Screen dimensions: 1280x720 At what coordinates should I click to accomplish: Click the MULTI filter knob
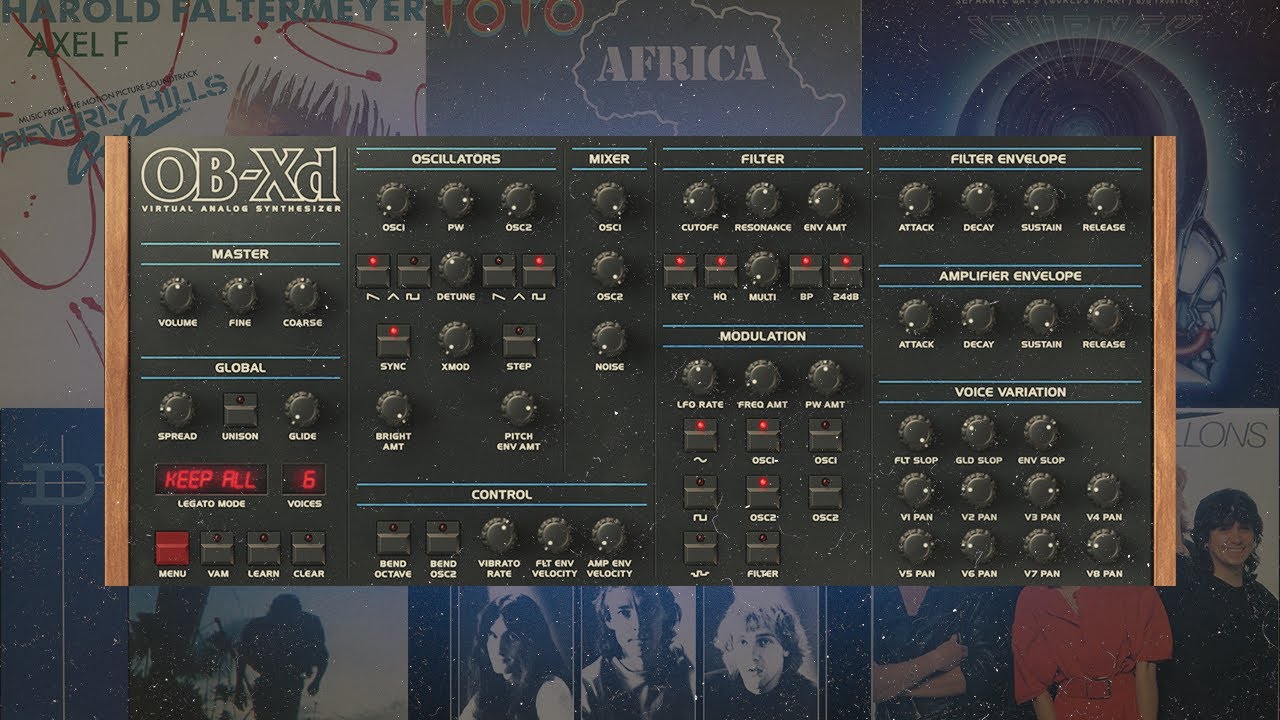coord(762,268)
